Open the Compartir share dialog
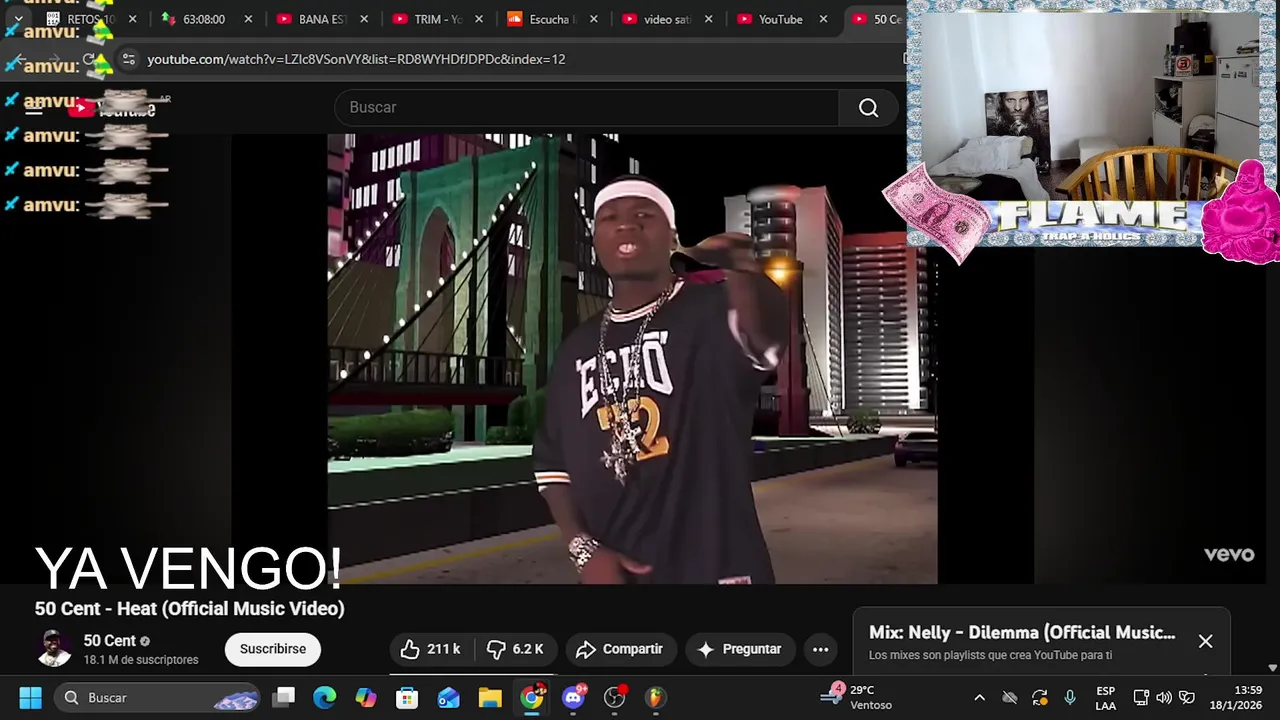This screenshot has width=1280, height=720. pos(620,649)
